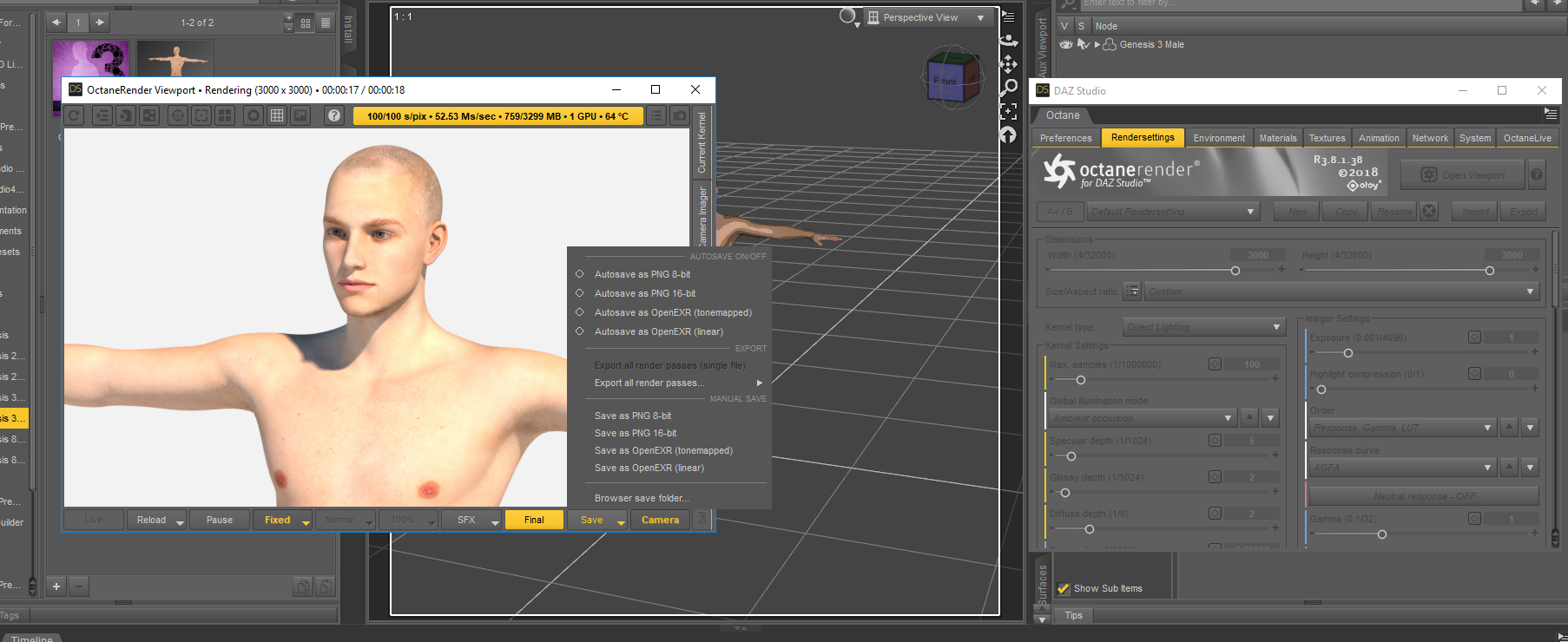Click the camera snapshot icon in viewport toolbar
The height and width of the screenshot is (642, 1568).
680,115
